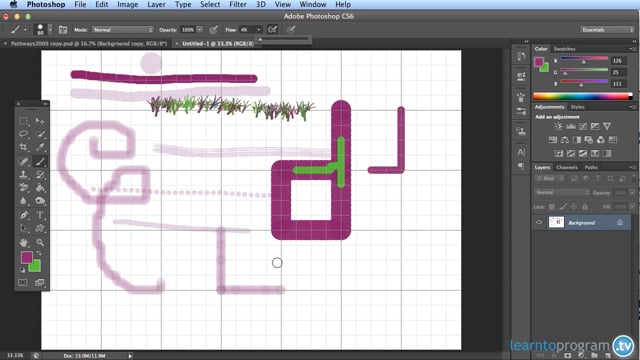Open the File menu
This screenshot has height=360, width=640.
point(80,4)
